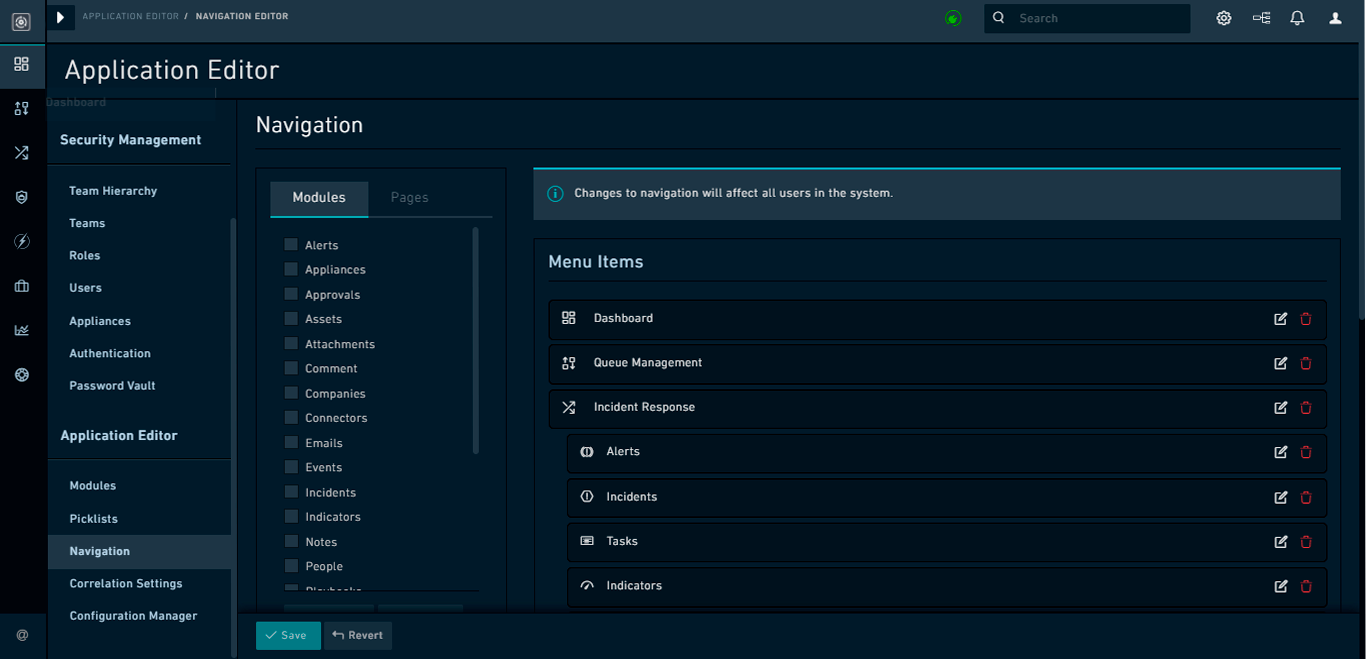Select the Incident Response arrows icon in sidebar
1366x659 pixels.
coord(22,152)
